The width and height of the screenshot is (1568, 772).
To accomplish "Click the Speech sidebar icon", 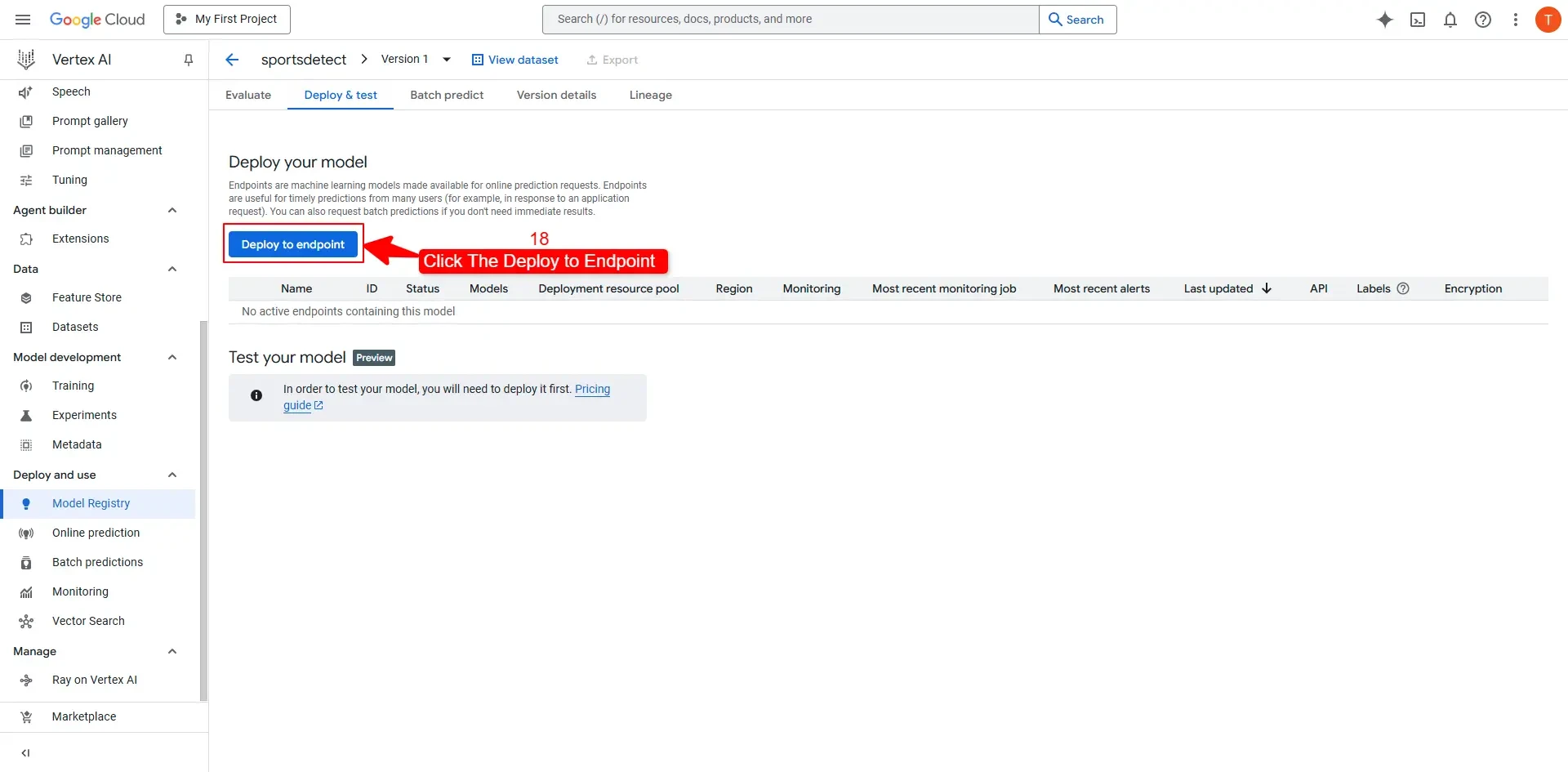I will click(26, 92).
